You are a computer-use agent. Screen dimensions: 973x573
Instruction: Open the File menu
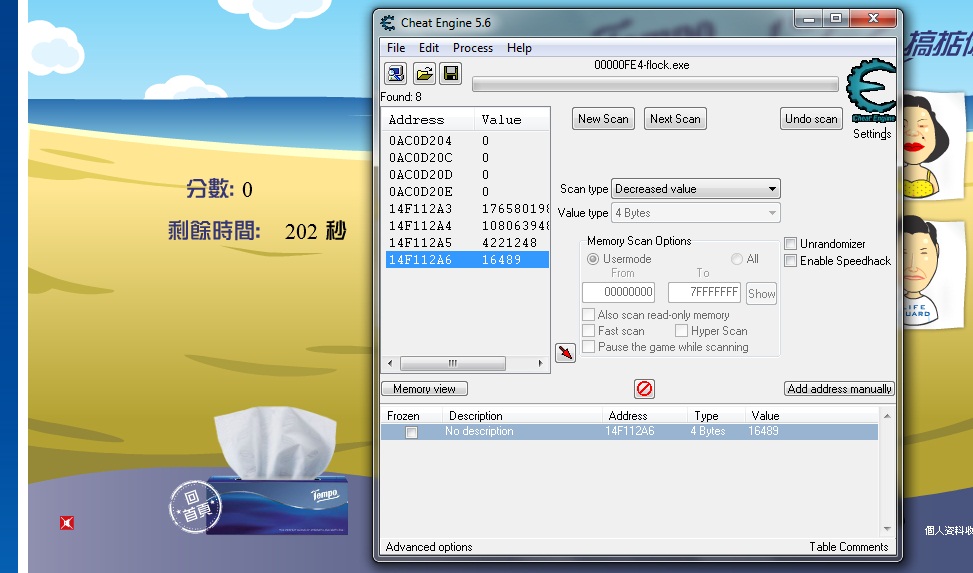396,48
